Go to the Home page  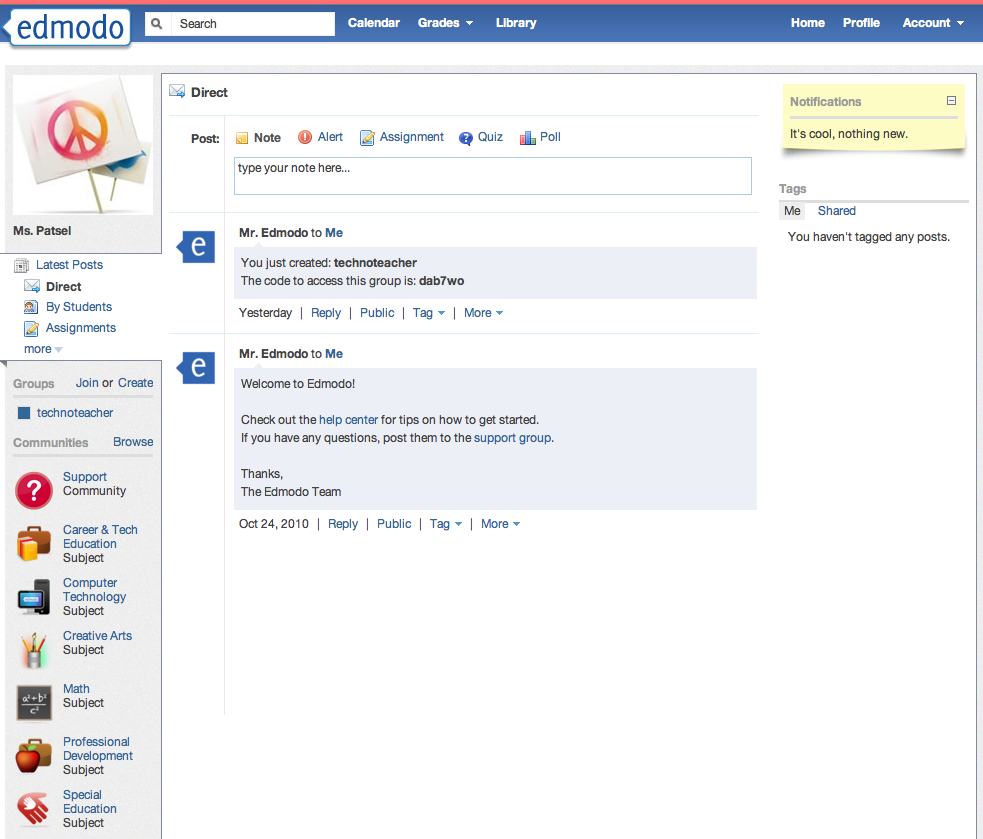click(807, 23)
